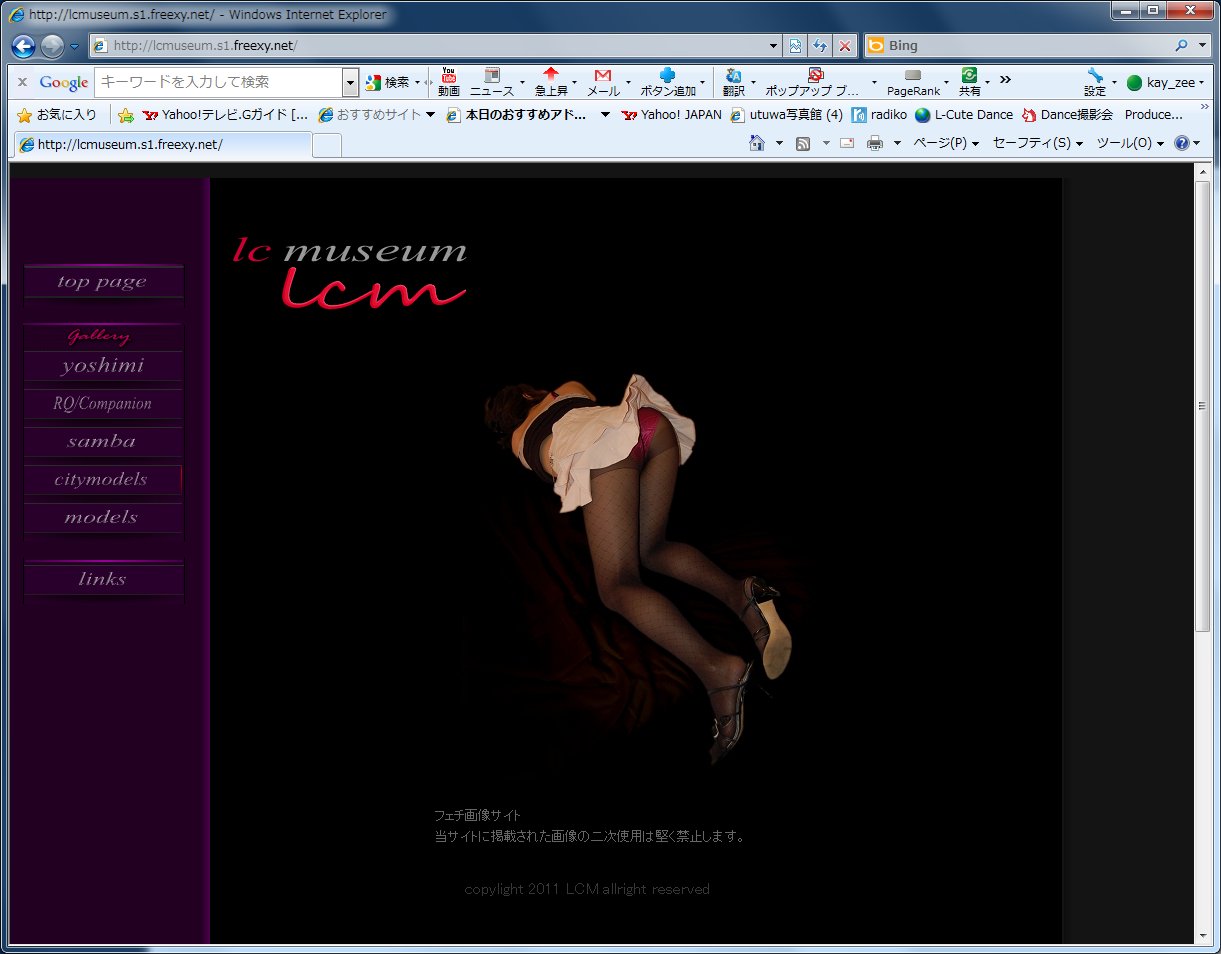Click the RSS feeds icon
1221x954 pixels.
(x=802, y=144)
